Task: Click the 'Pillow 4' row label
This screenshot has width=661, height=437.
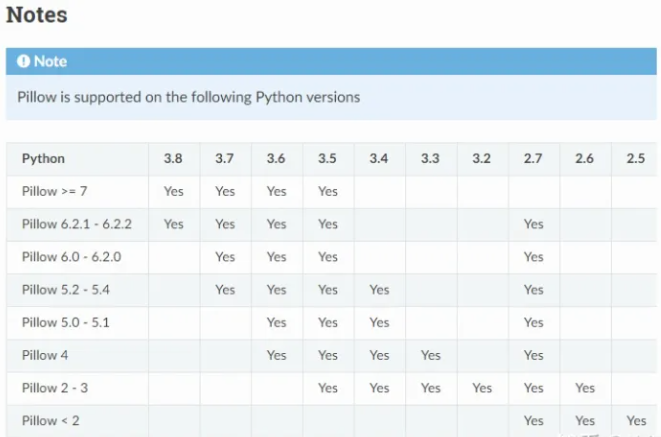Action: (x=47, y=355)
